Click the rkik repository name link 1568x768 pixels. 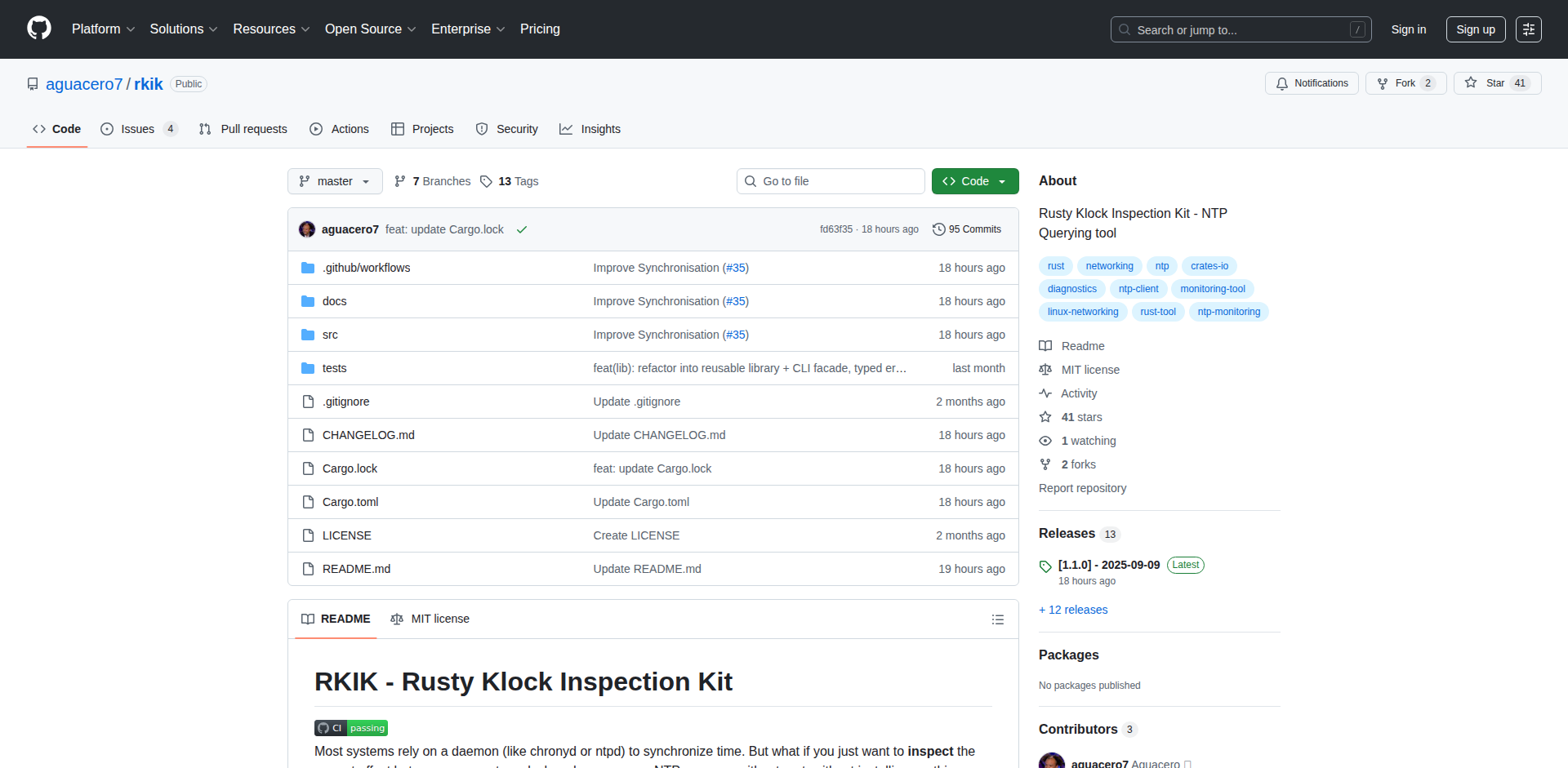tap(149, 84)
